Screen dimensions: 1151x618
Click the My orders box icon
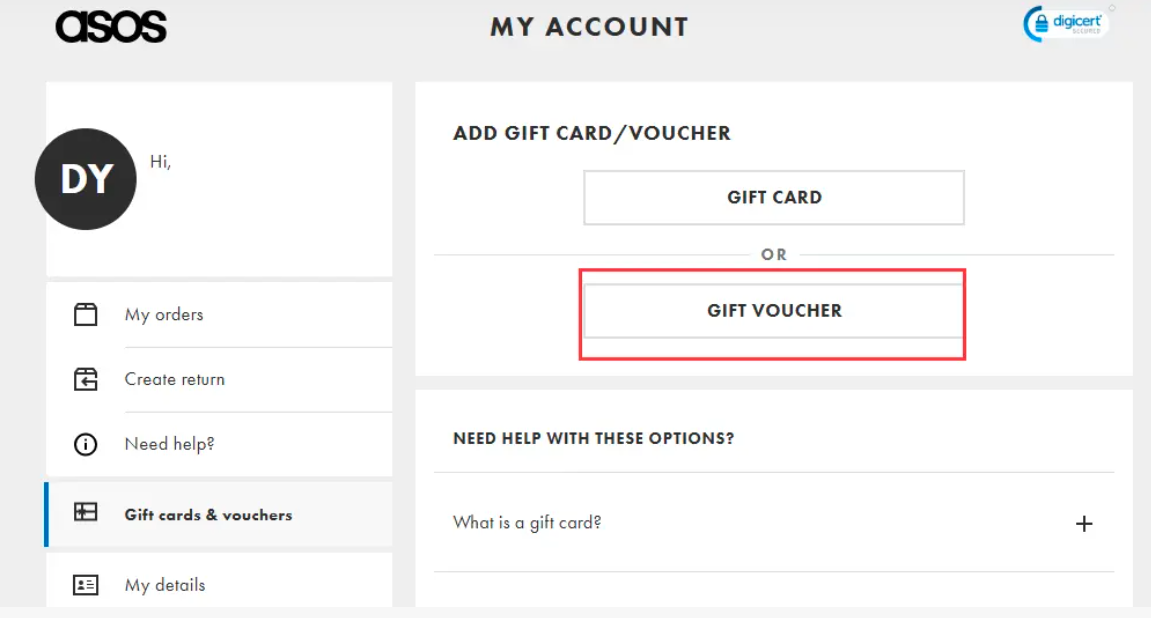(x=86, y=314)
